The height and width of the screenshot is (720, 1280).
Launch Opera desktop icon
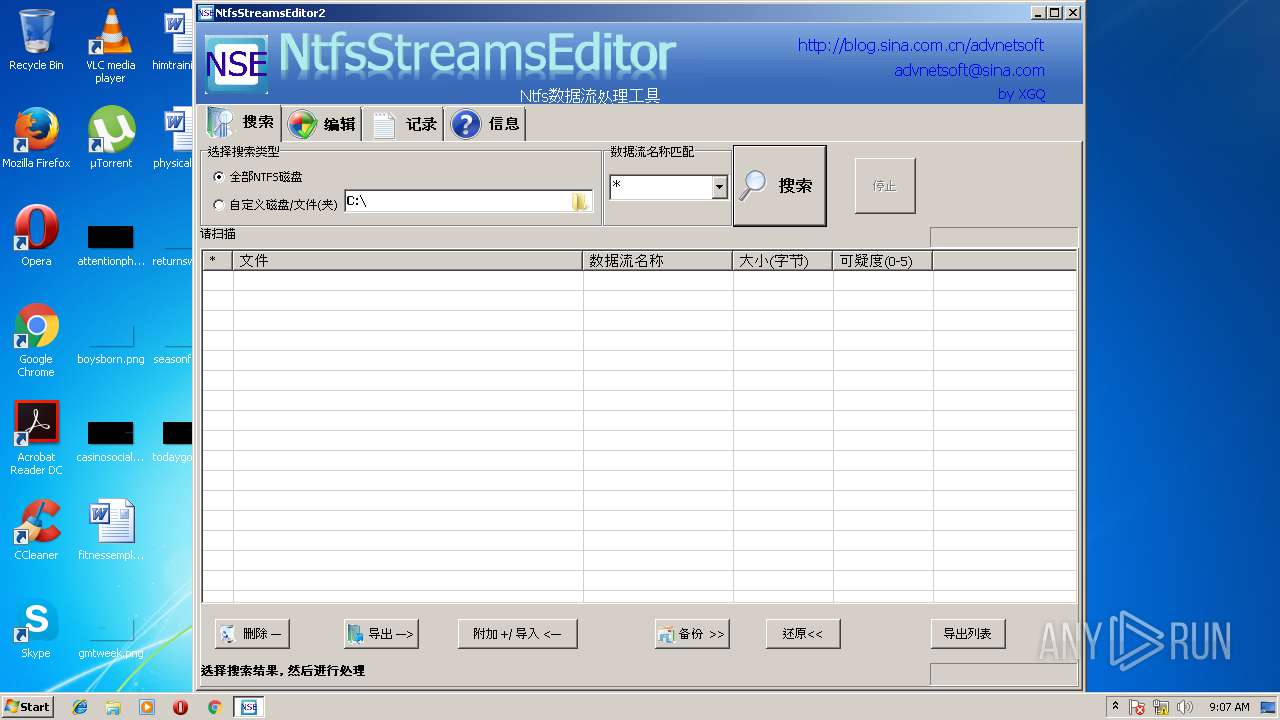[36, 235]
